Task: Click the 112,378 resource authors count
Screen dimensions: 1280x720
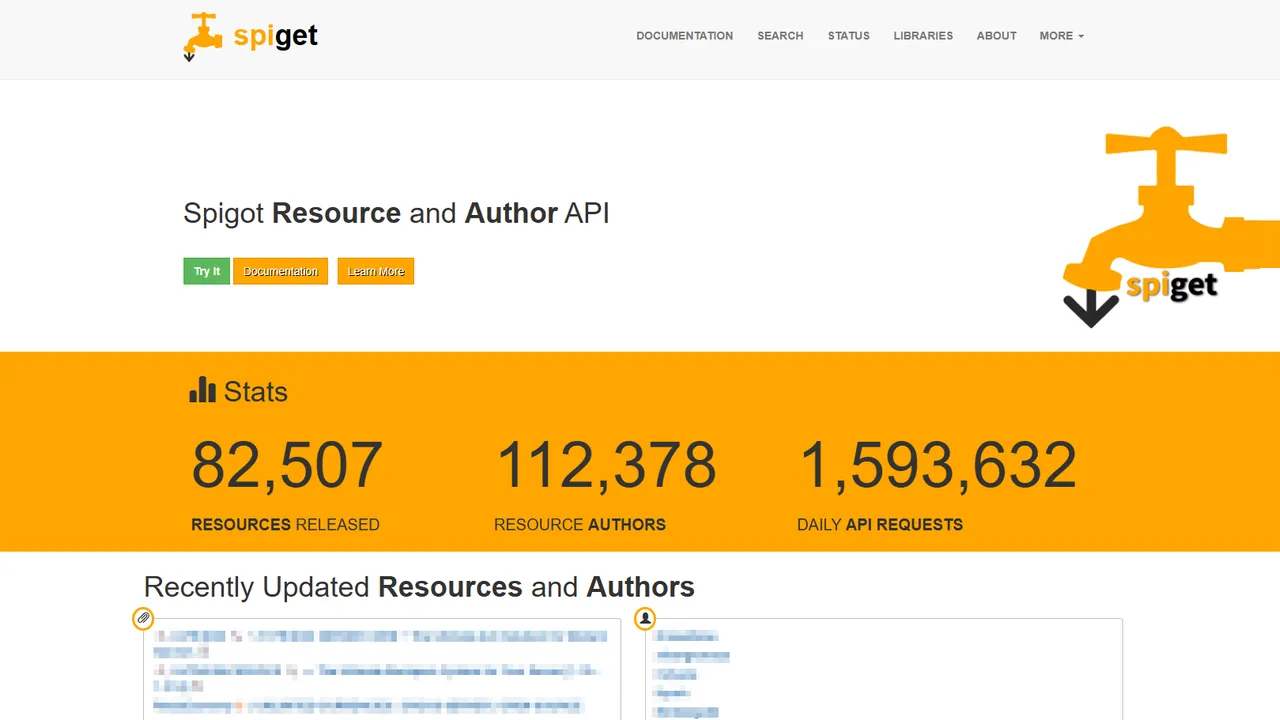Action: pos(606,466)
